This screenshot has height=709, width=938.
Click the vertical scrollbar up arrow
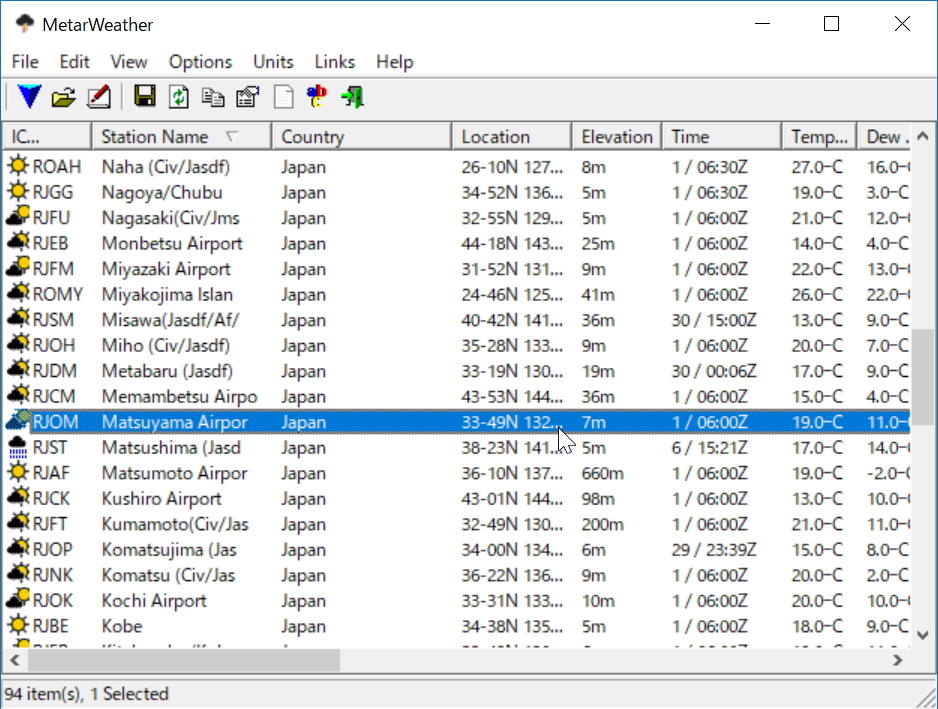(x=922, y=136)
